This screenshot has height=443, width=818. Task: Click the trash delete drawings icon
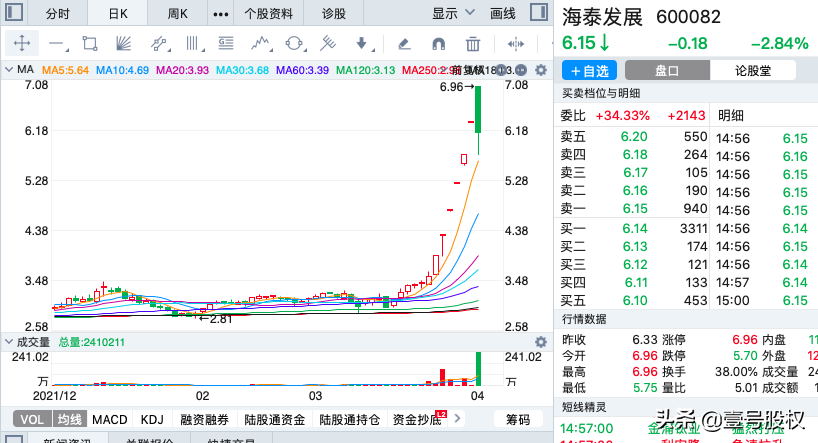coord(473,44)
